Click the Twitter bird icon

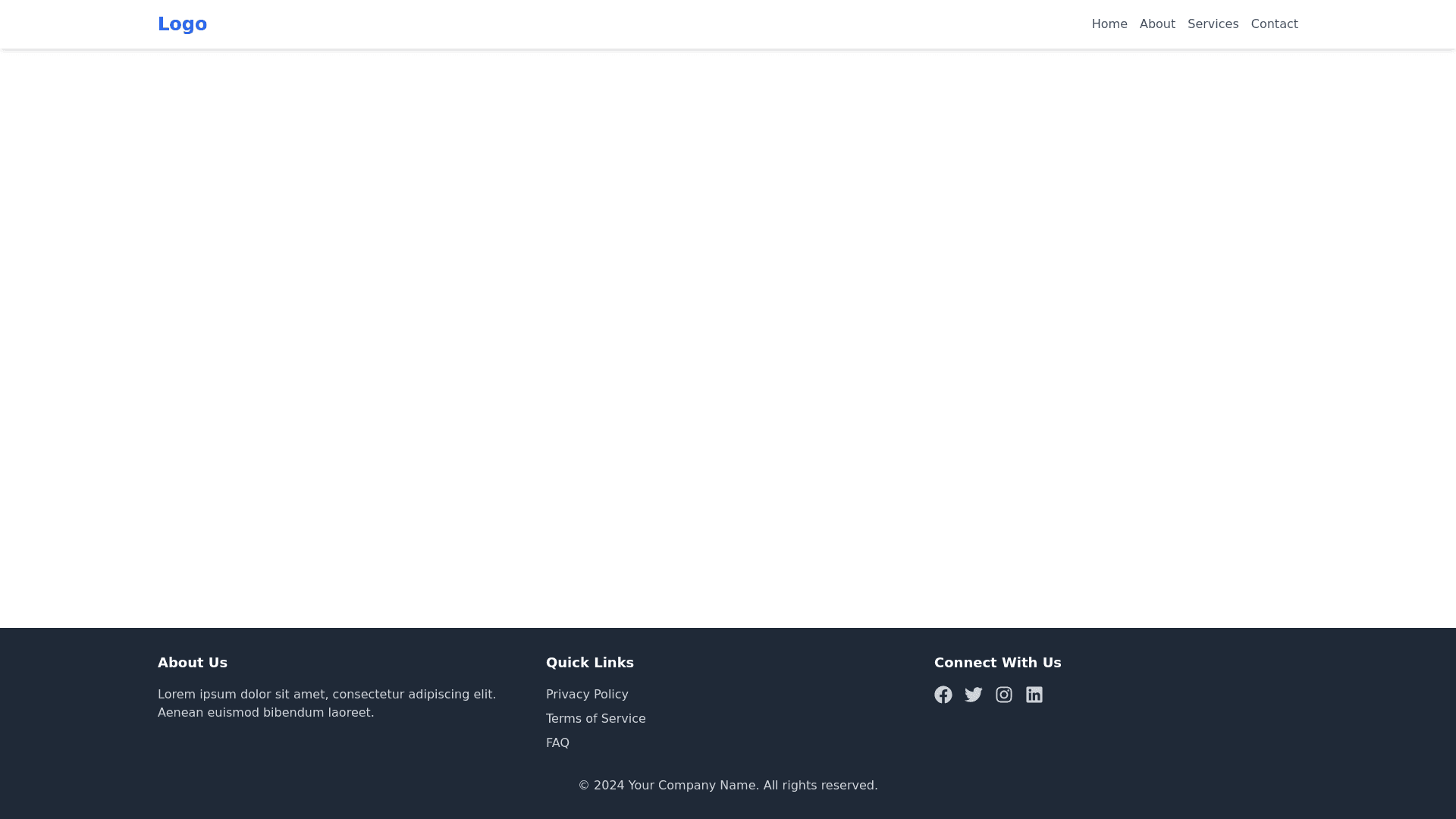click(974, 695)
